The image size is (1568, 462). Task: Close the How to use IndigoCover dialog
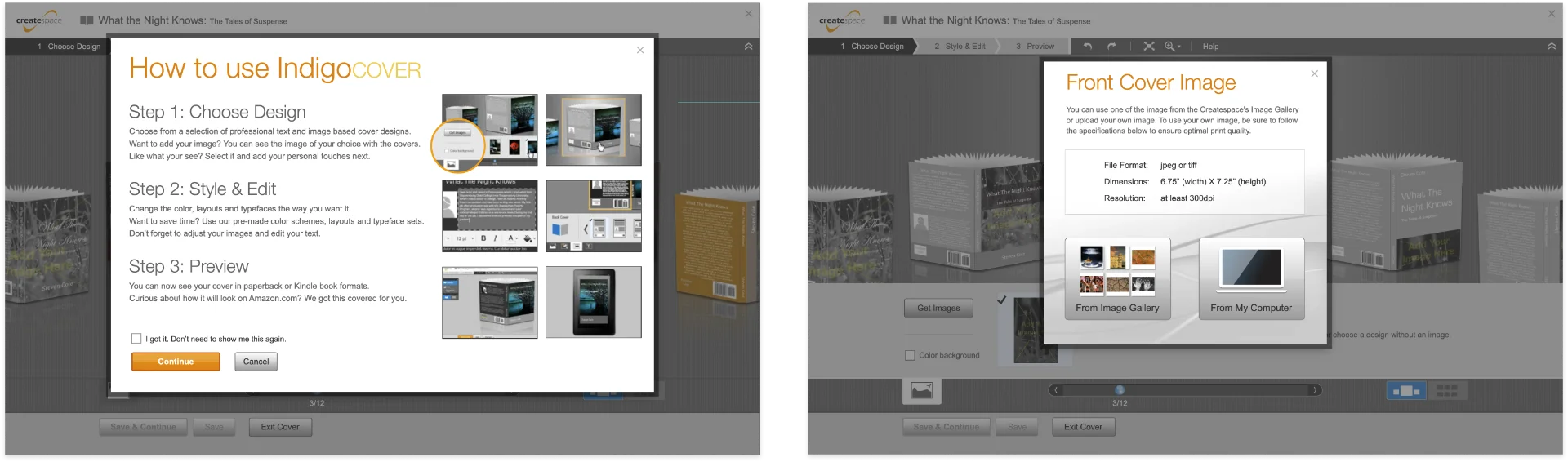pos(640,50)
